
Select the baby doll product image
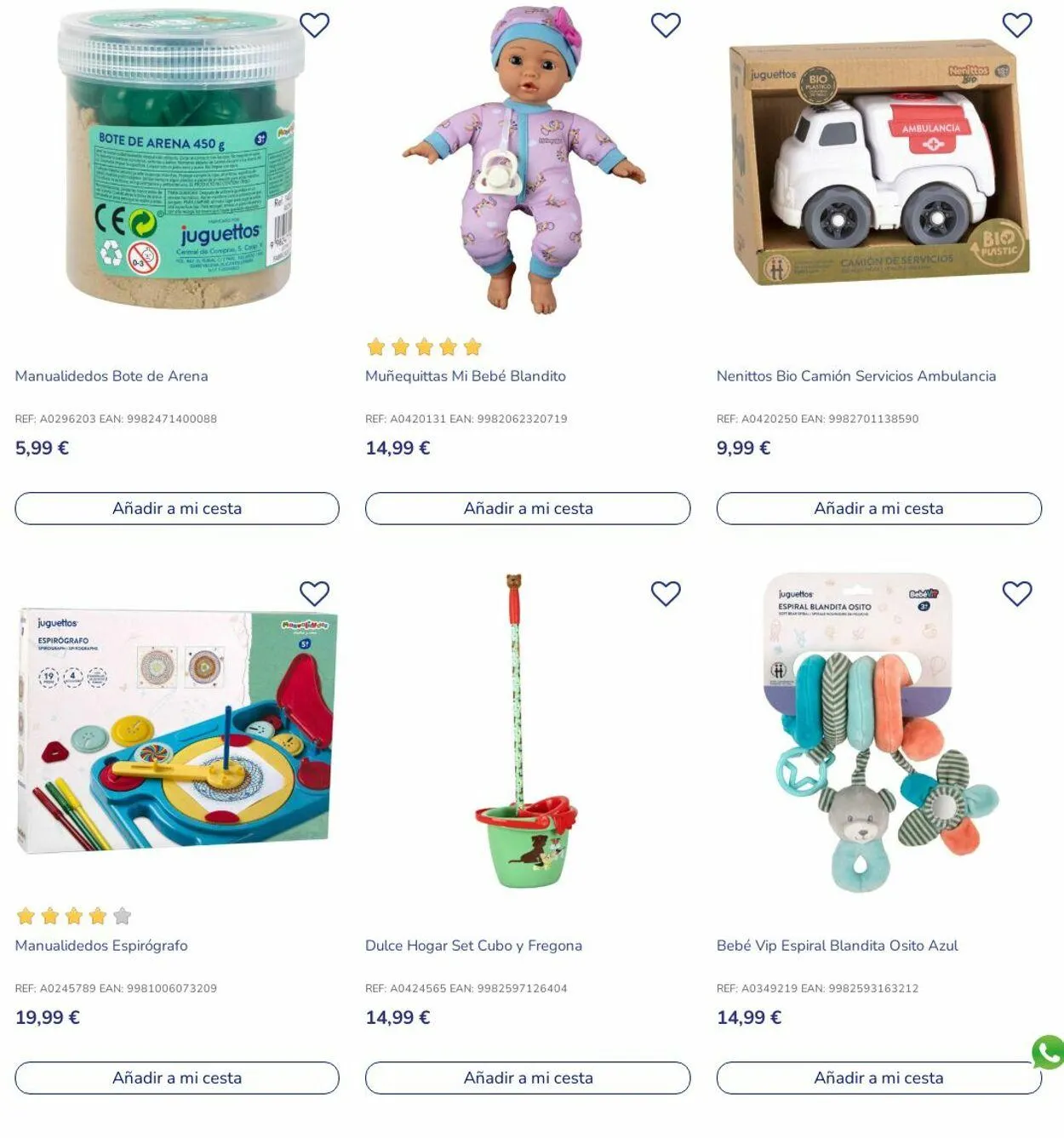[x=525, y=160]
